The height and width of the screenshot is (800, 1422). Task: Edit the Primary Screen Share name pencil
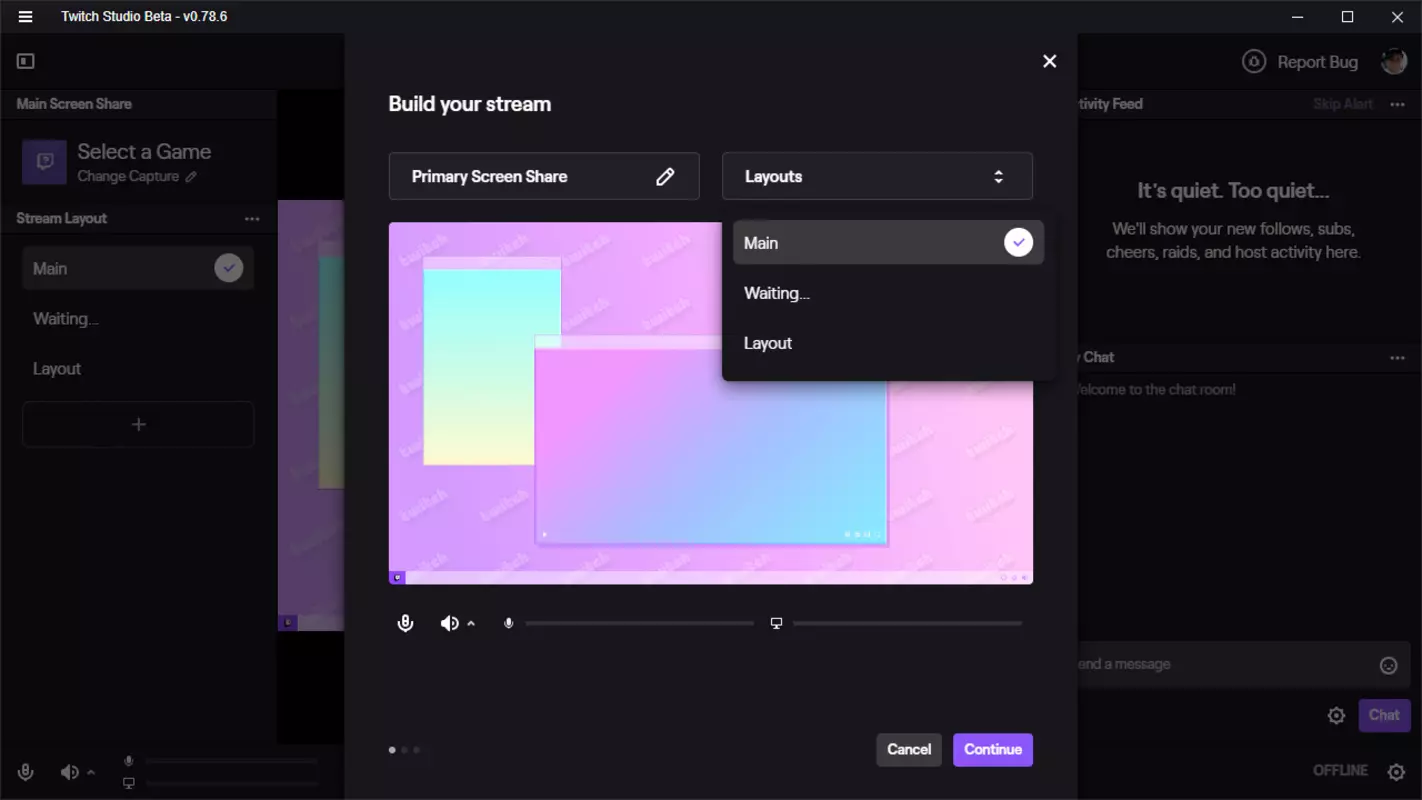pos(665,177)
